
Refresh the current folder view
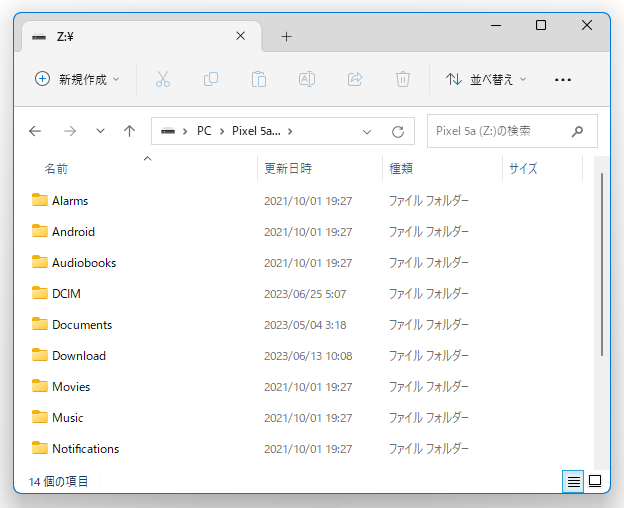pyautogui.click(x=398, y=131)
